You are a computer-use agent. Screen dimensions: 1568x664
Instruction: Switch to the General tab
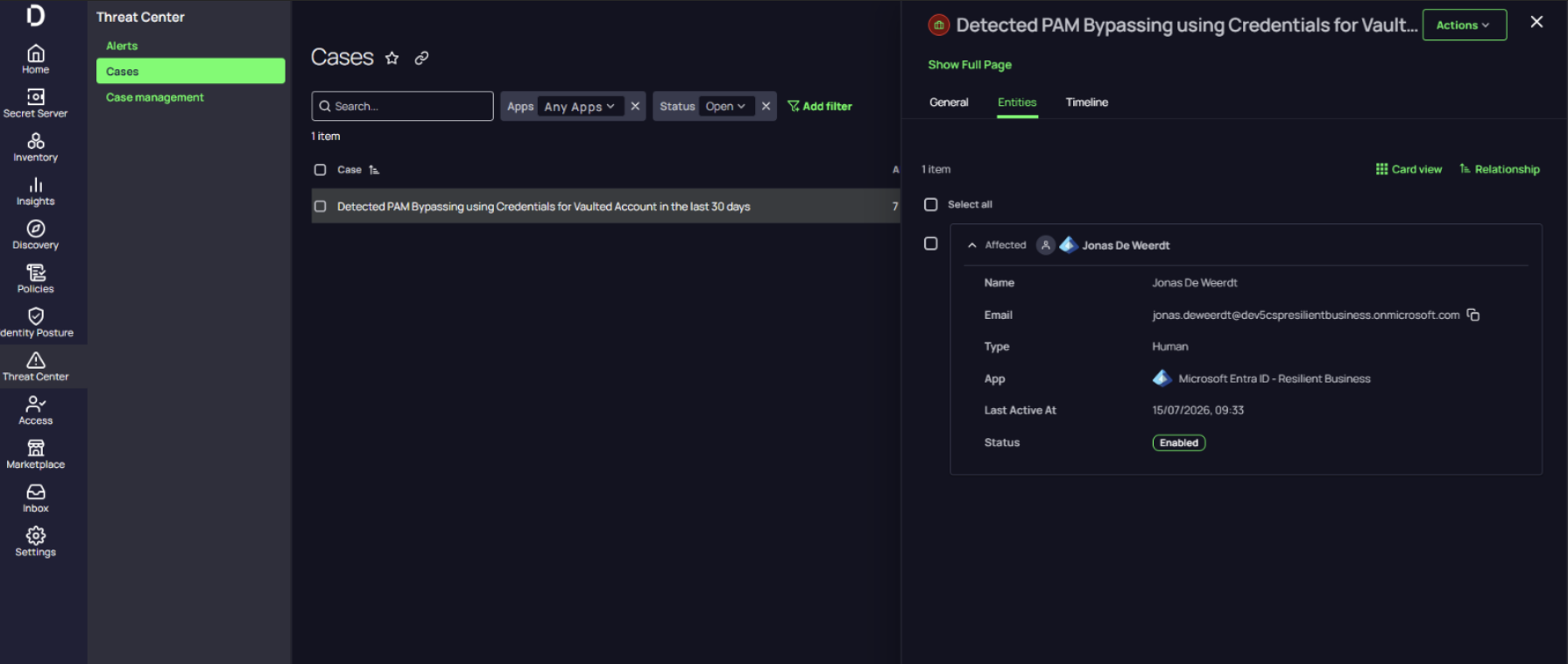coord(949,102)
